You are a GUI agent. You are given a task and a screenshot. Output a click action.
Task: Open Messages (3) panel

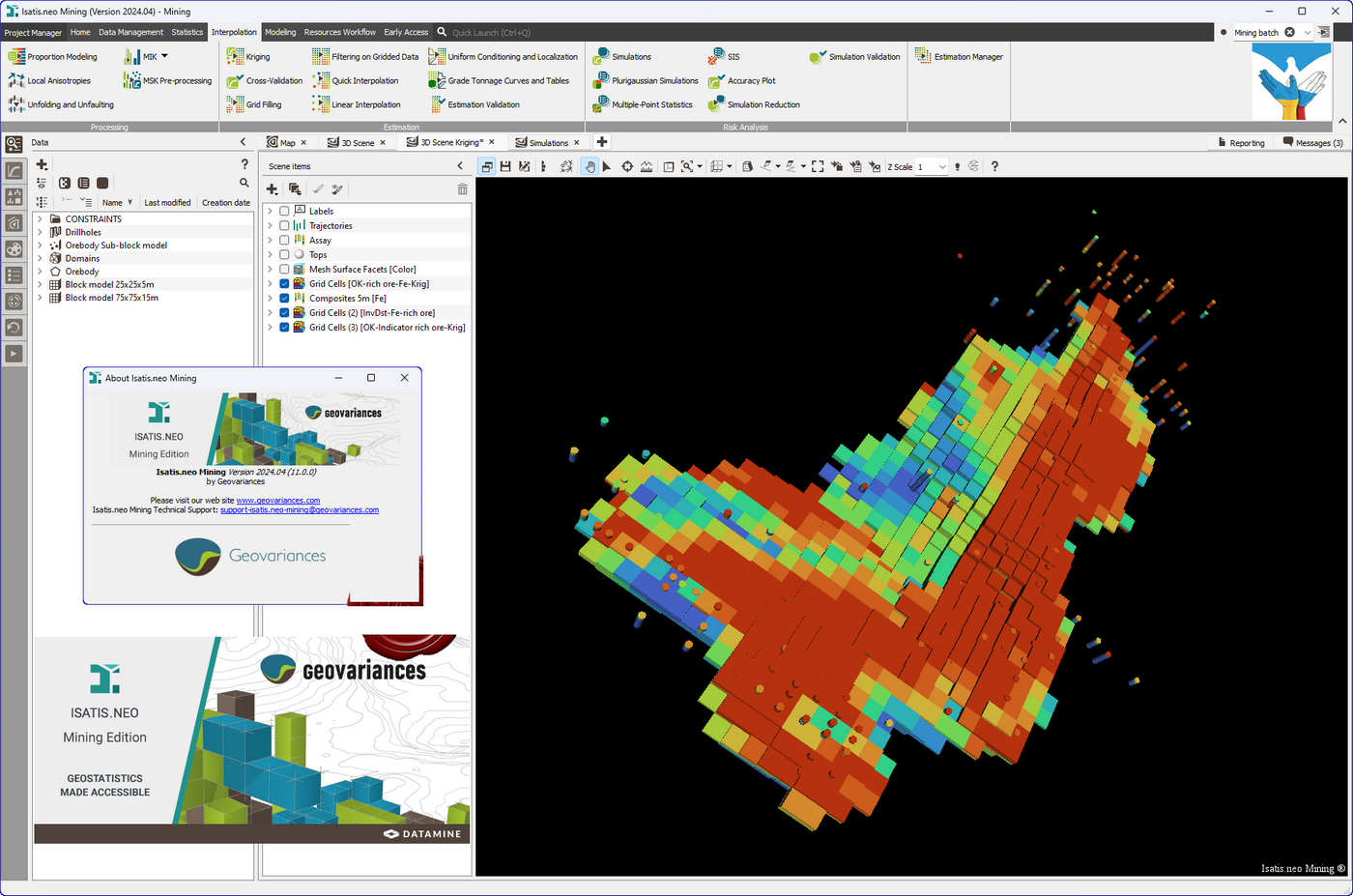point(1312,142)
